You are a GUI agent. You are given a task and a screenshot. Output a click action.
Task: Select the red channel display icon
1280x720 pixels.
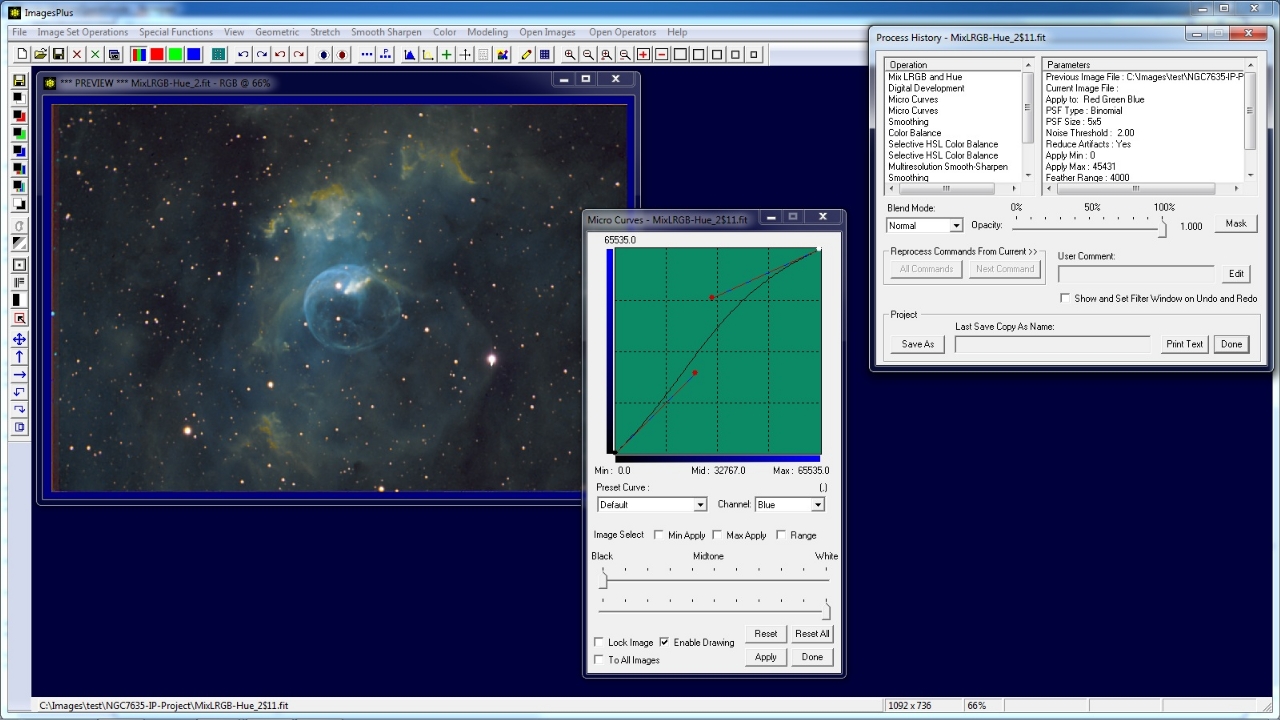coord(157,54)
